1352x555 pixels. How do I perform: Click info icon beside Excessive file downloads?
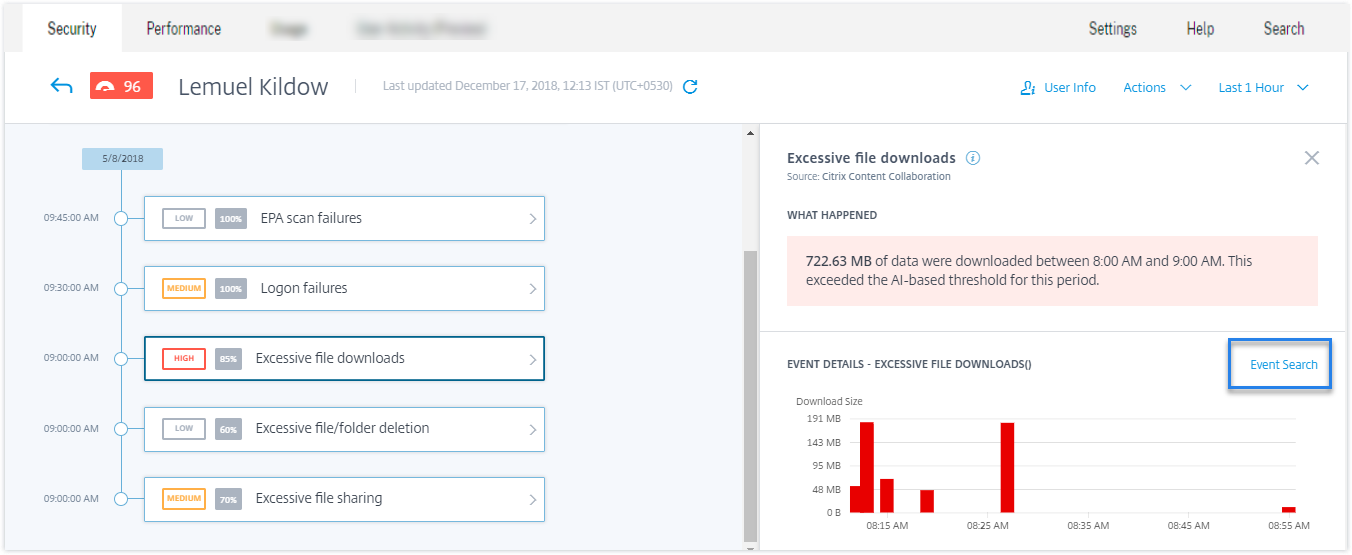point(973,158)
